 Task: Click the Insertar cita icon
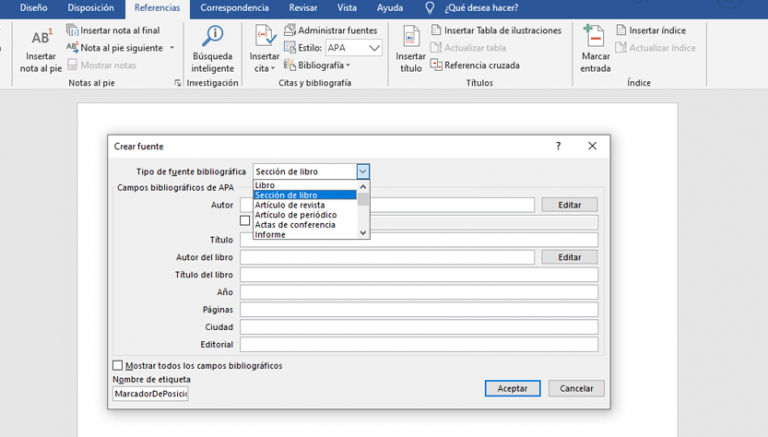(x=265, y=40)
